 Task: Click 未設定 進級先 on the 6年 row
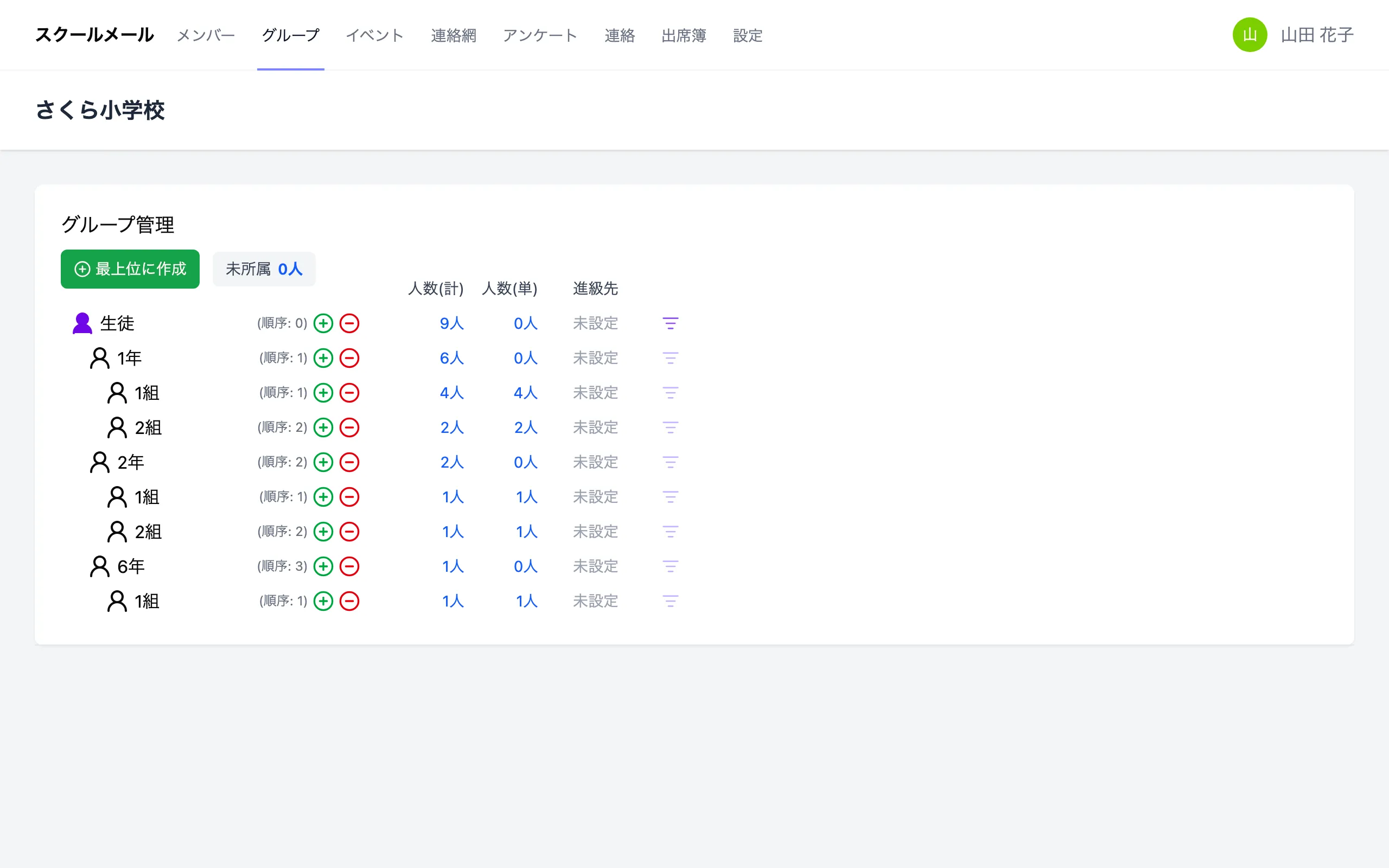point(595,566)
